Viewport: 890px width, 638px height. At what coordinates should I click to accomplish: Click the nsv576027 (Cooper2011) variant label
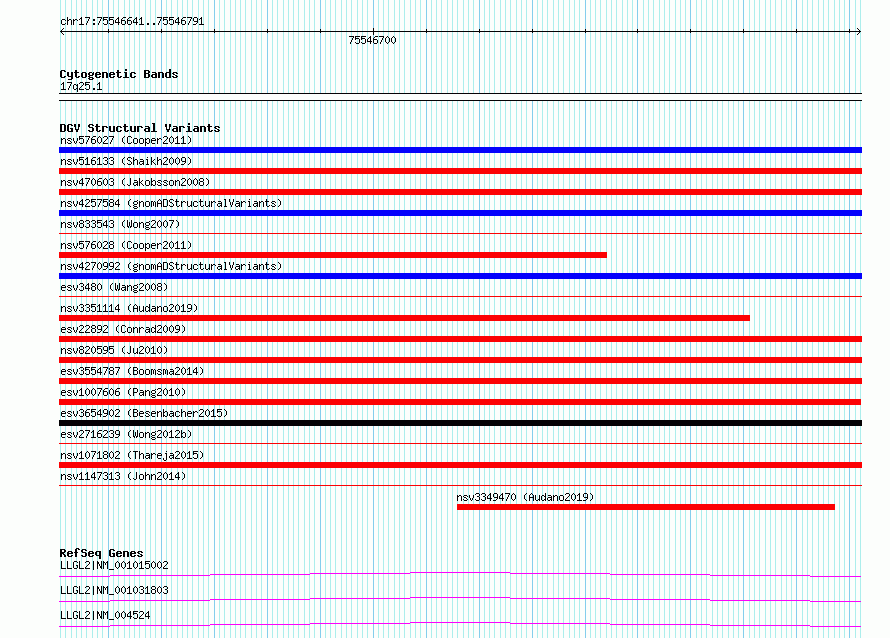click(126, 140)
